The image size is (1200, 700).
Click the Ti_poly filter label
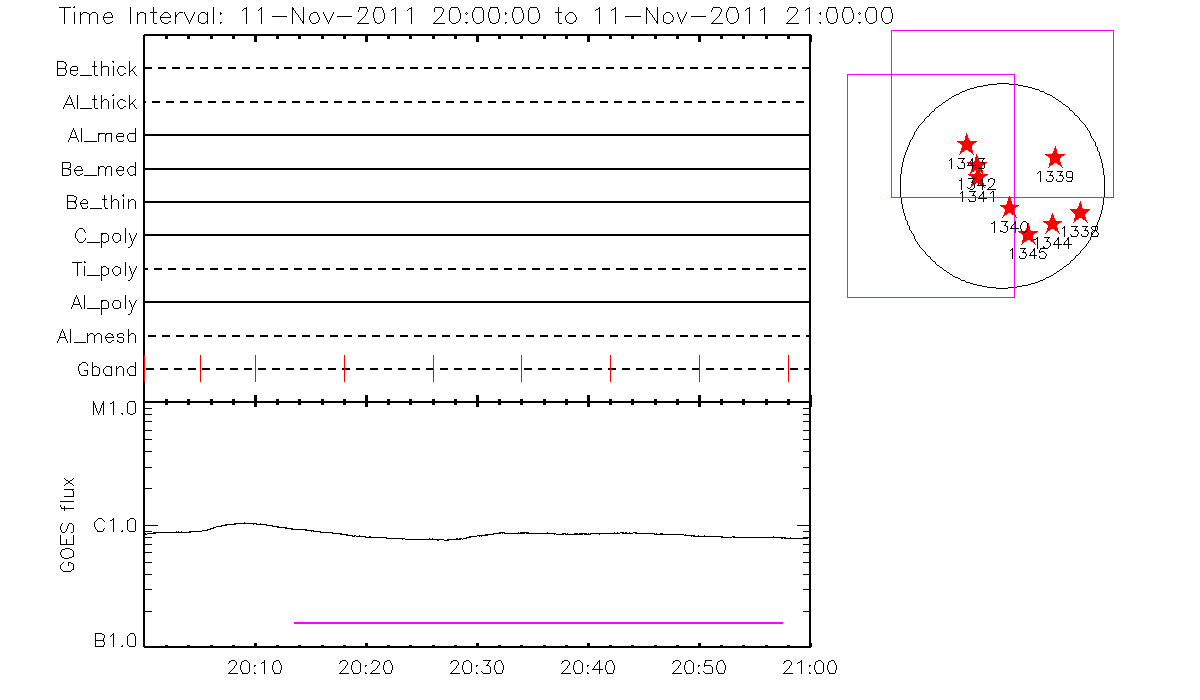104,270
